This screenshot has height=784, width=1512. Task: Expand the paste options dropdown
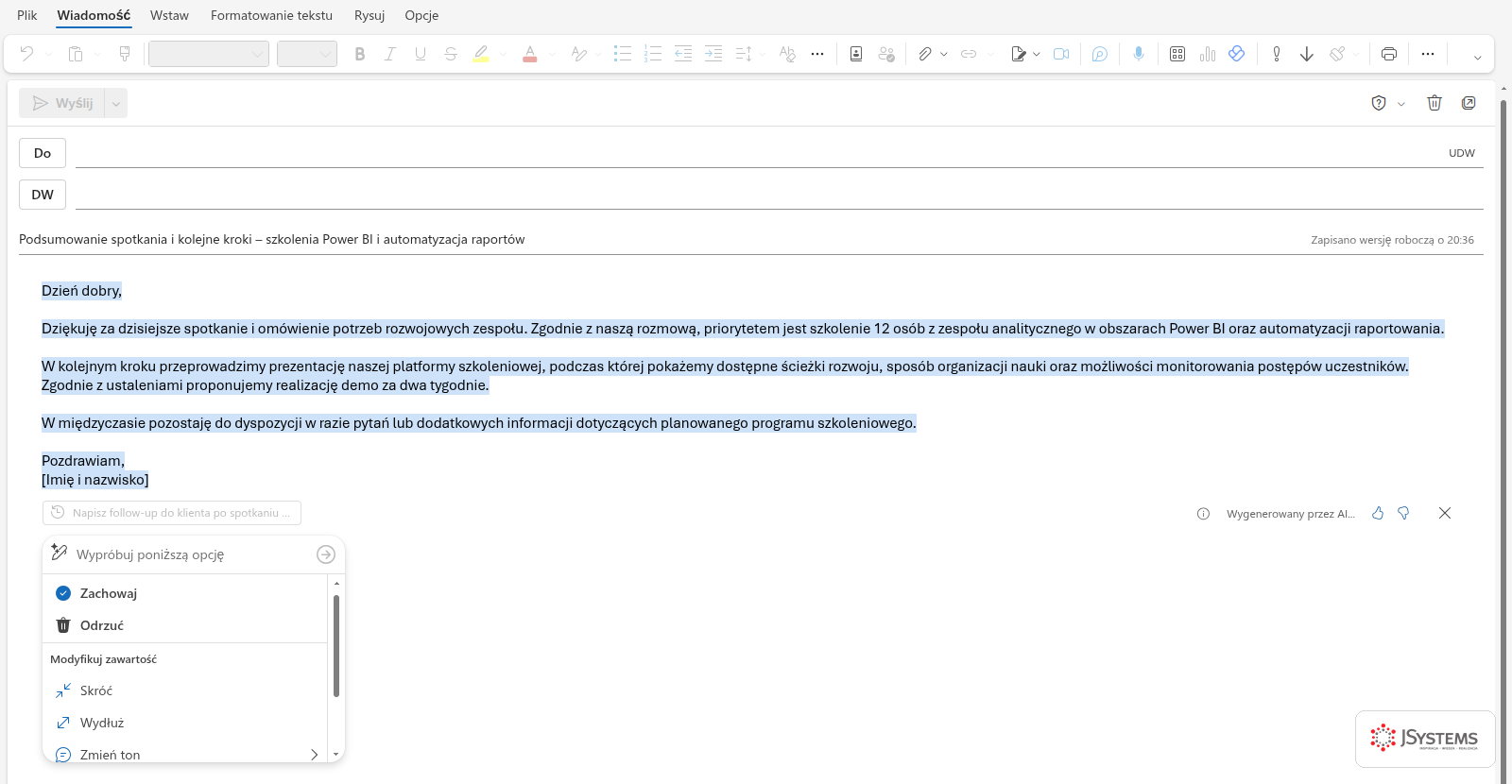[97, 54]
